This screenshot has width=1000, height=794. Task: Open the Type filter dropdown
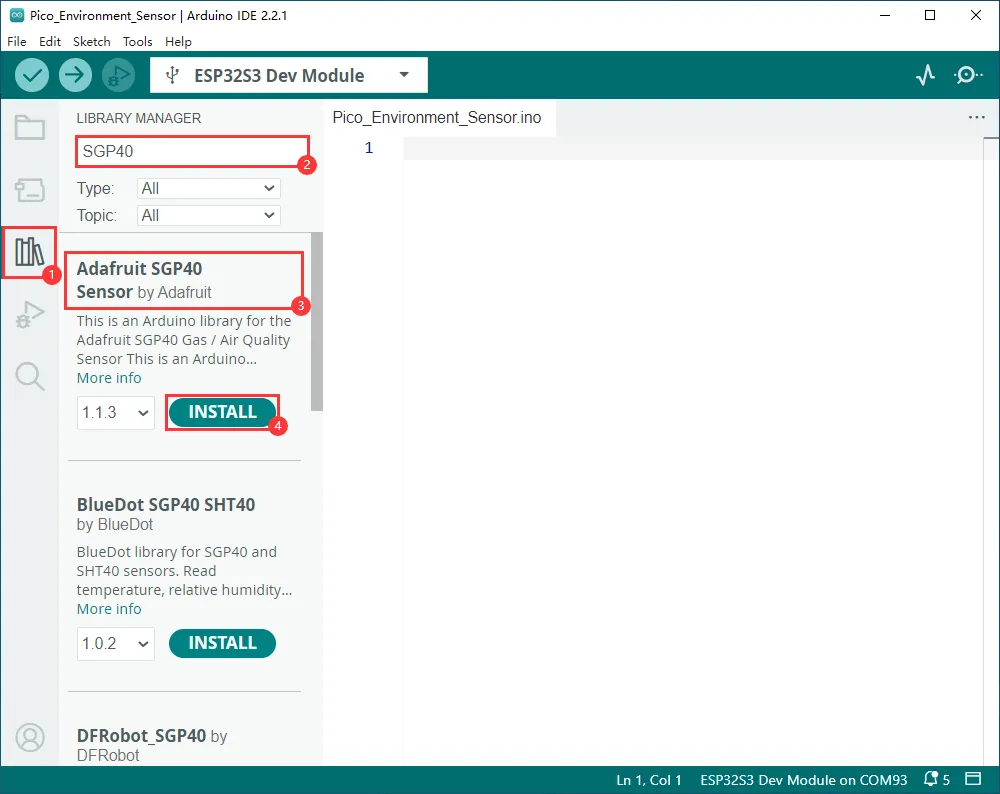(x=209, y=188)
